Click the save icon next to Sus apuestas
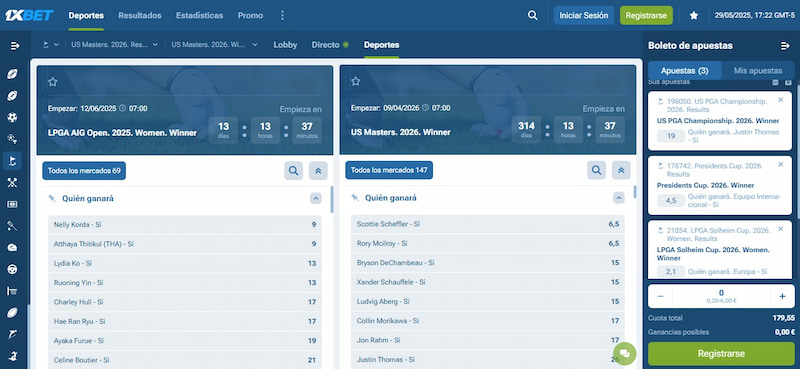800x369 pixels. [788, 82]
